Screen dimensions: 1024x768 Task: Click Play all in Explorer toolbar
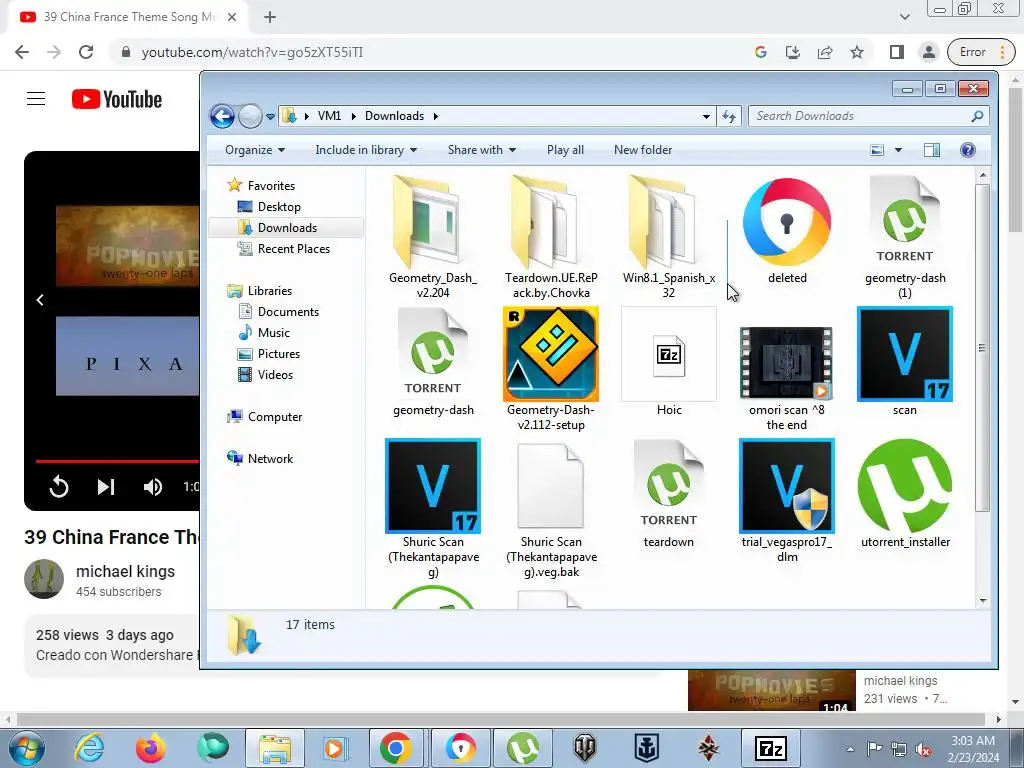(x=565, y=150)
